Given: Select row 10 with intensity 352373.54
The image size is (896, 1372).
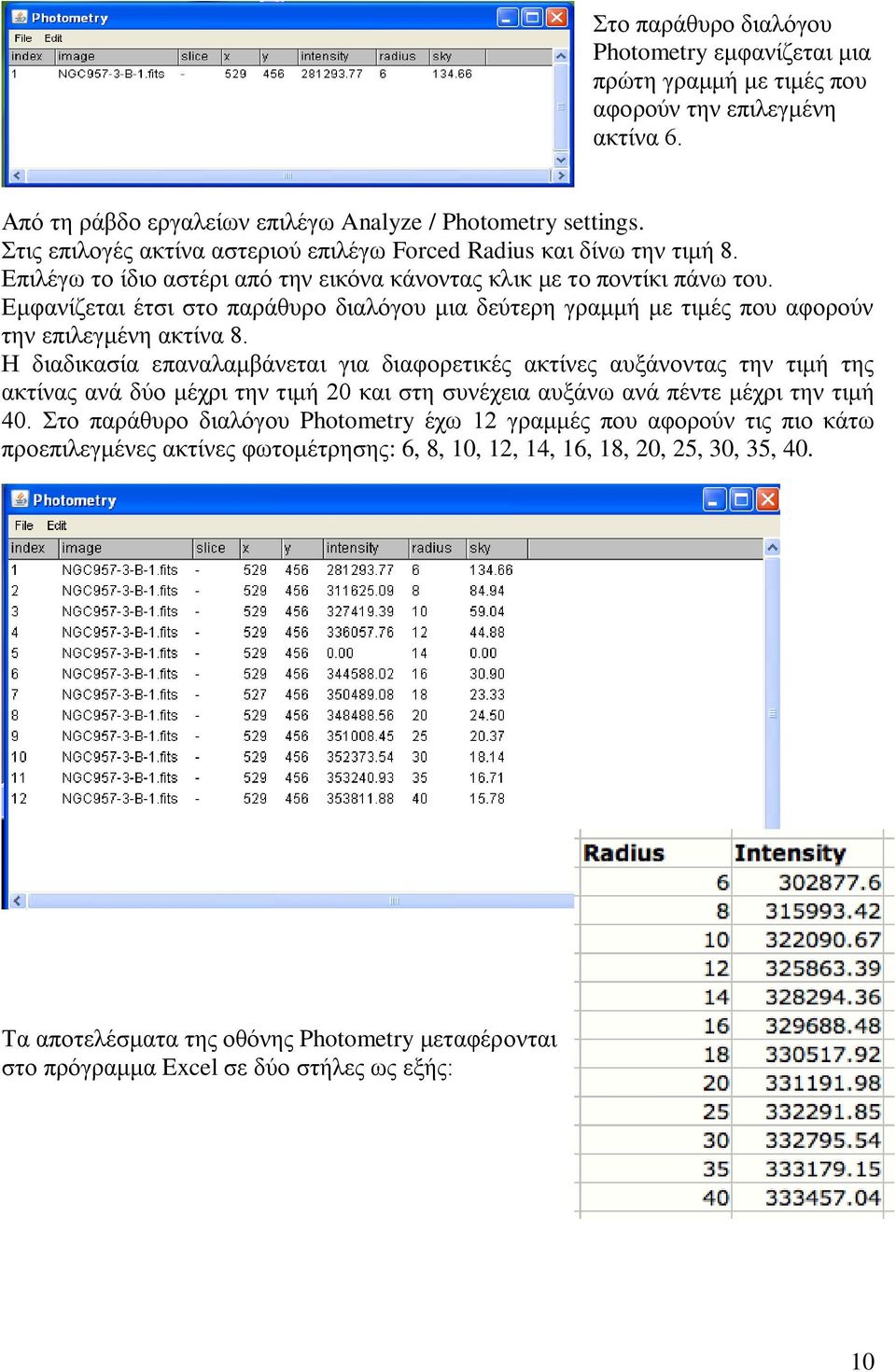Looking at the screenshot, I should click(385, 757).
